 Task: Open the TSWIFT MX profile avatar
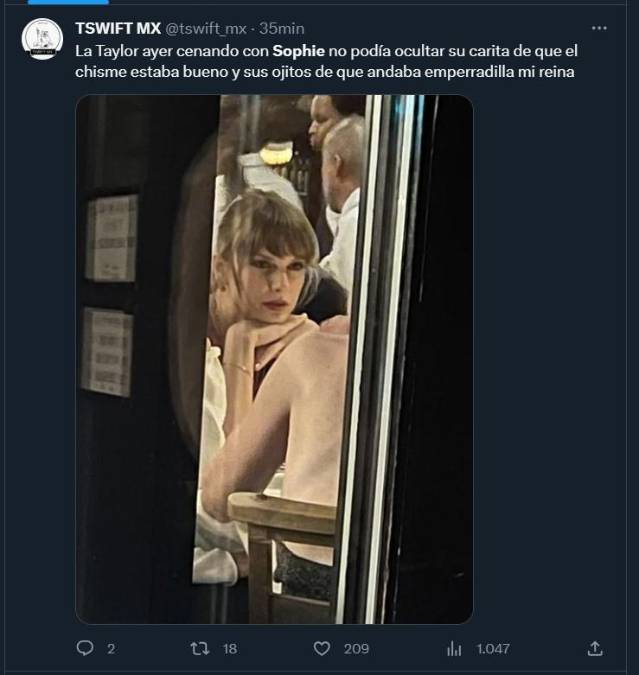[x=43, y=39]
